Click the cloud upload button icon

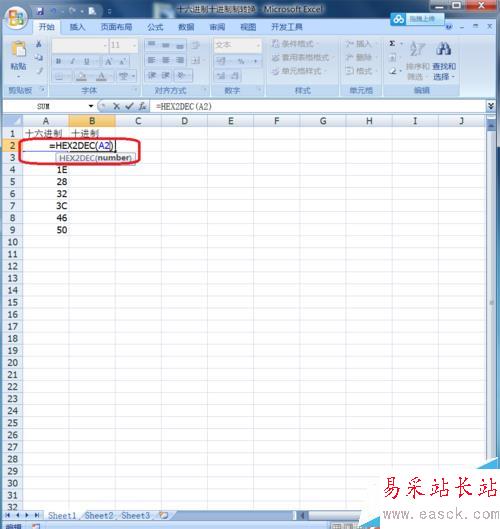click(398, 19)
